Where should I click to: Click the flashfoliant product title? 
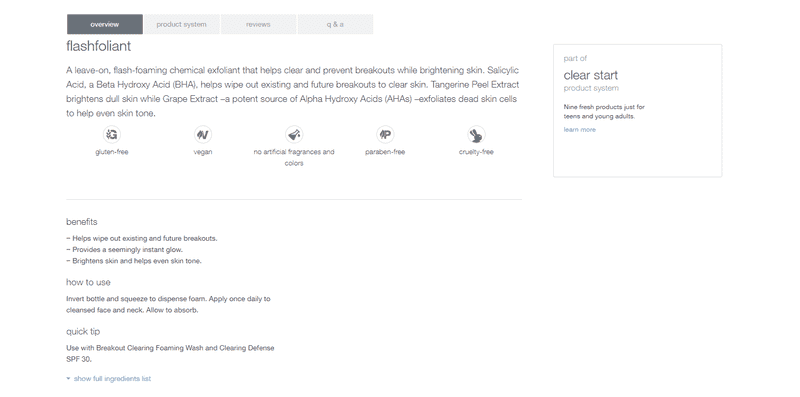(x=98, y=46)
